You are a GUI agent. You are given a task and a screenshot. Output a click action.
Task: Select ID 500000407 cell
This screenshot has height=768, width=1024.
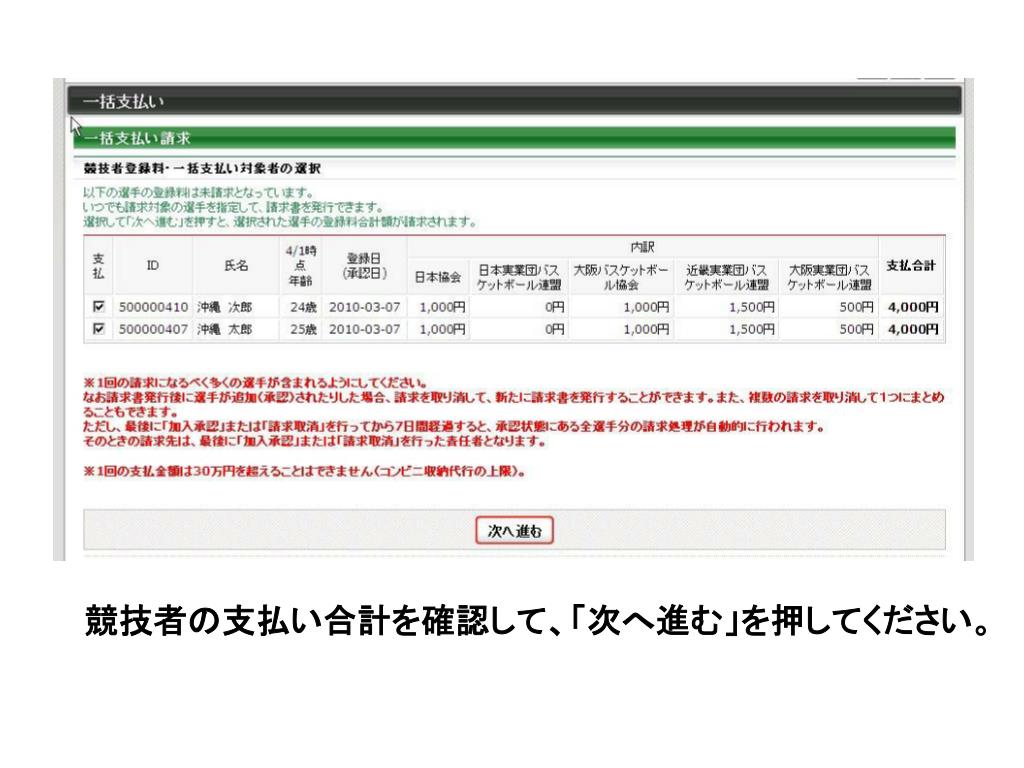pos(153,329)
